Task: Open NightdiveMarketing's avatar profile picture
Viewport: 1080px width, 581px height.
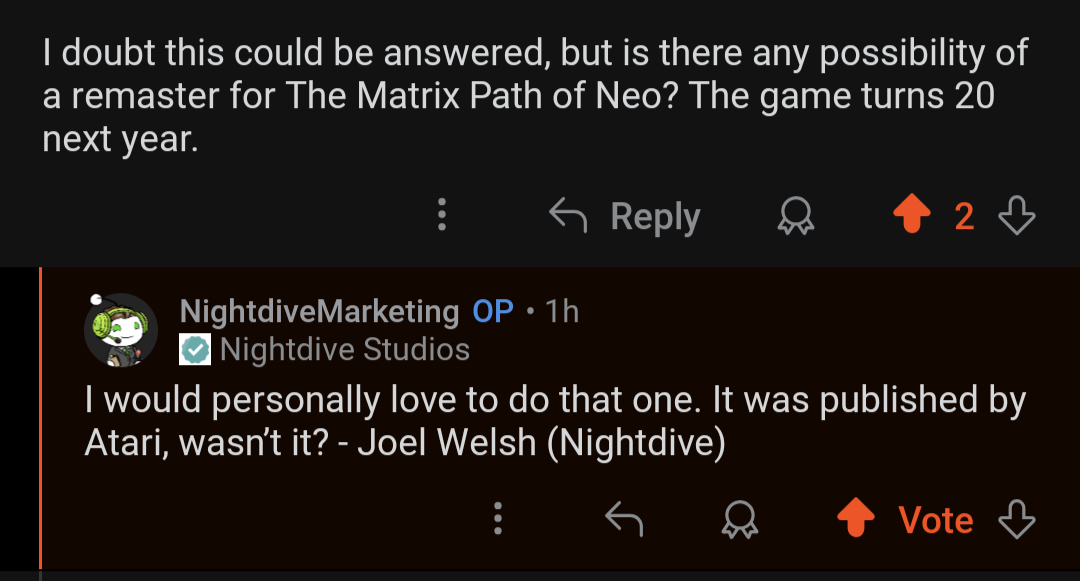Action: click(x=120, y=329)
